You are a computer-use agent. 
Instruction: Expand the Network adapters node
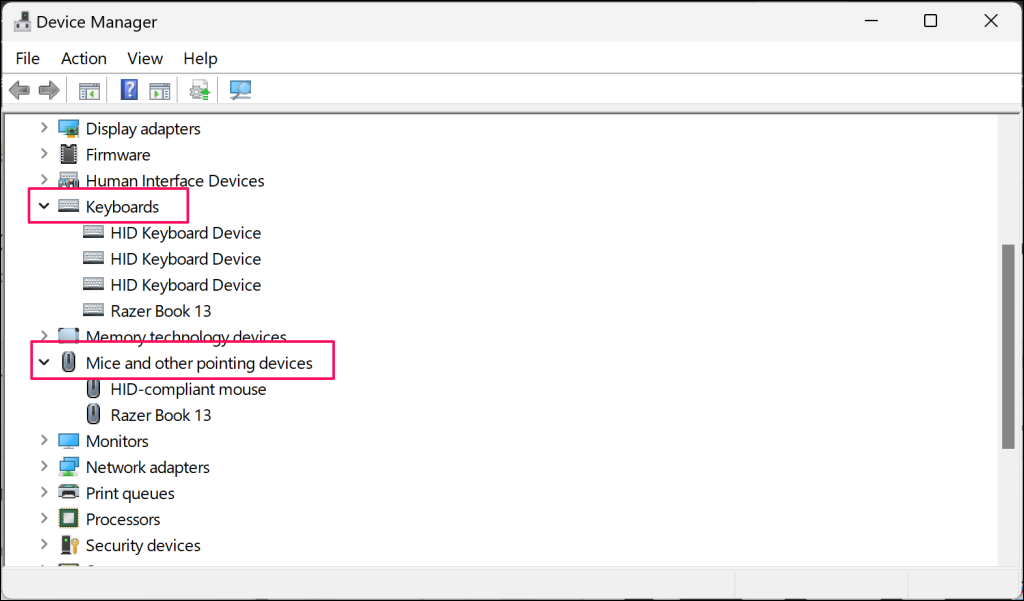pyautogui.click(x=44, y=467)
